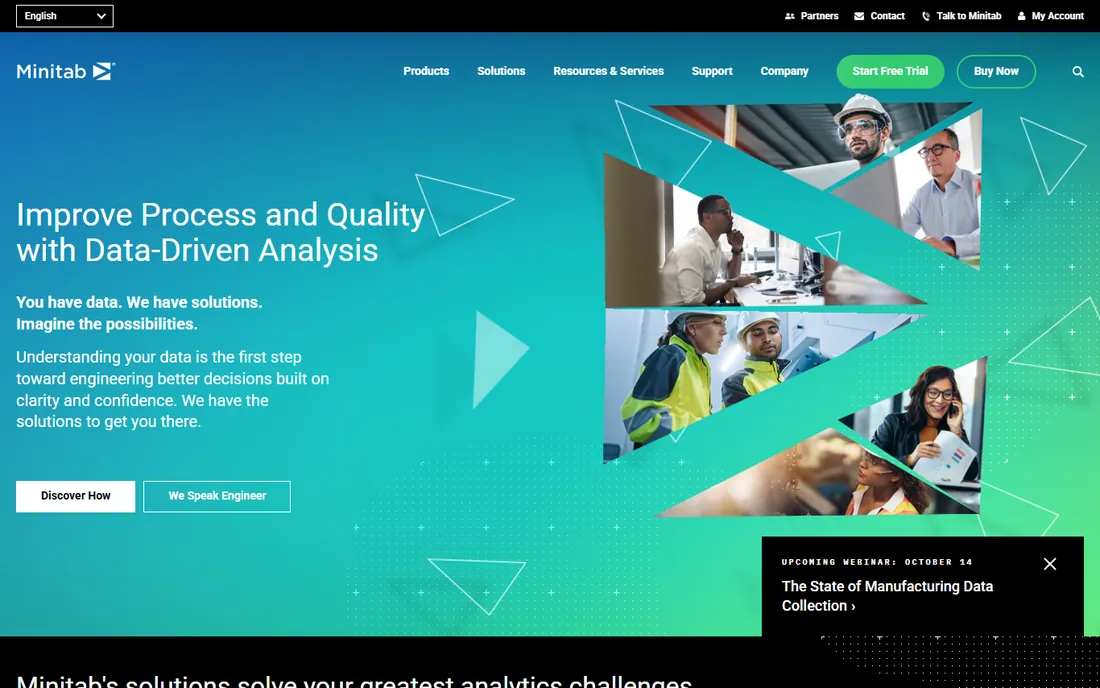Open the English language dropdown
The height and width of the screenshot is (688, 1100).
pos(65,16)
